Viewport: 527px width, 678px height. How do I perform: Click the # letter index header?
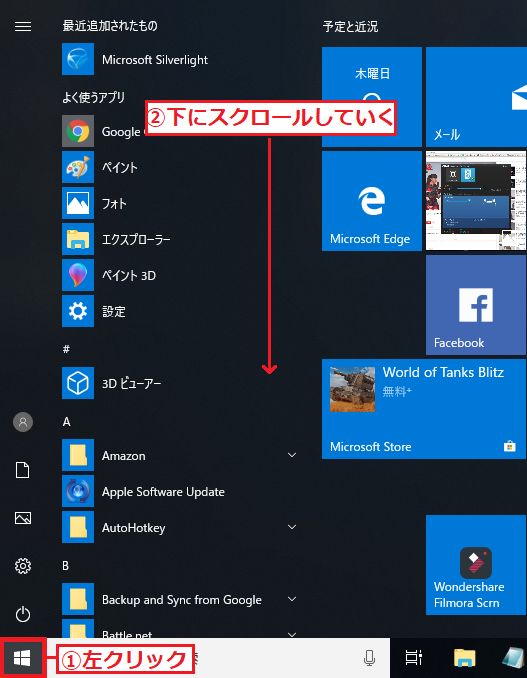66,349
